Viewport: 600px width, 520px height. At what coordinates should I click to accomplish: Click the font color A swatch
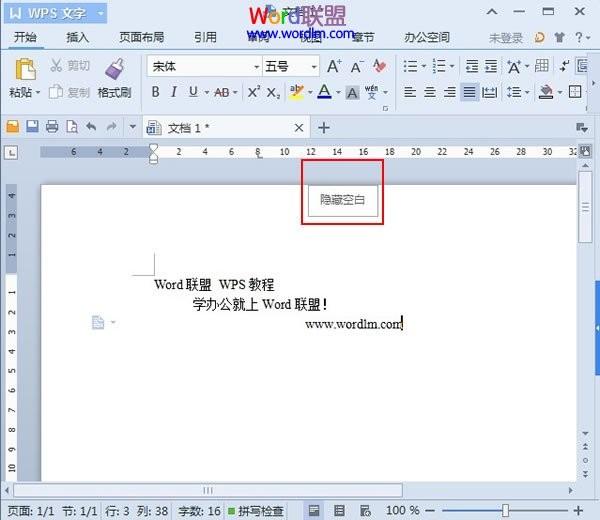coord(324,92)
